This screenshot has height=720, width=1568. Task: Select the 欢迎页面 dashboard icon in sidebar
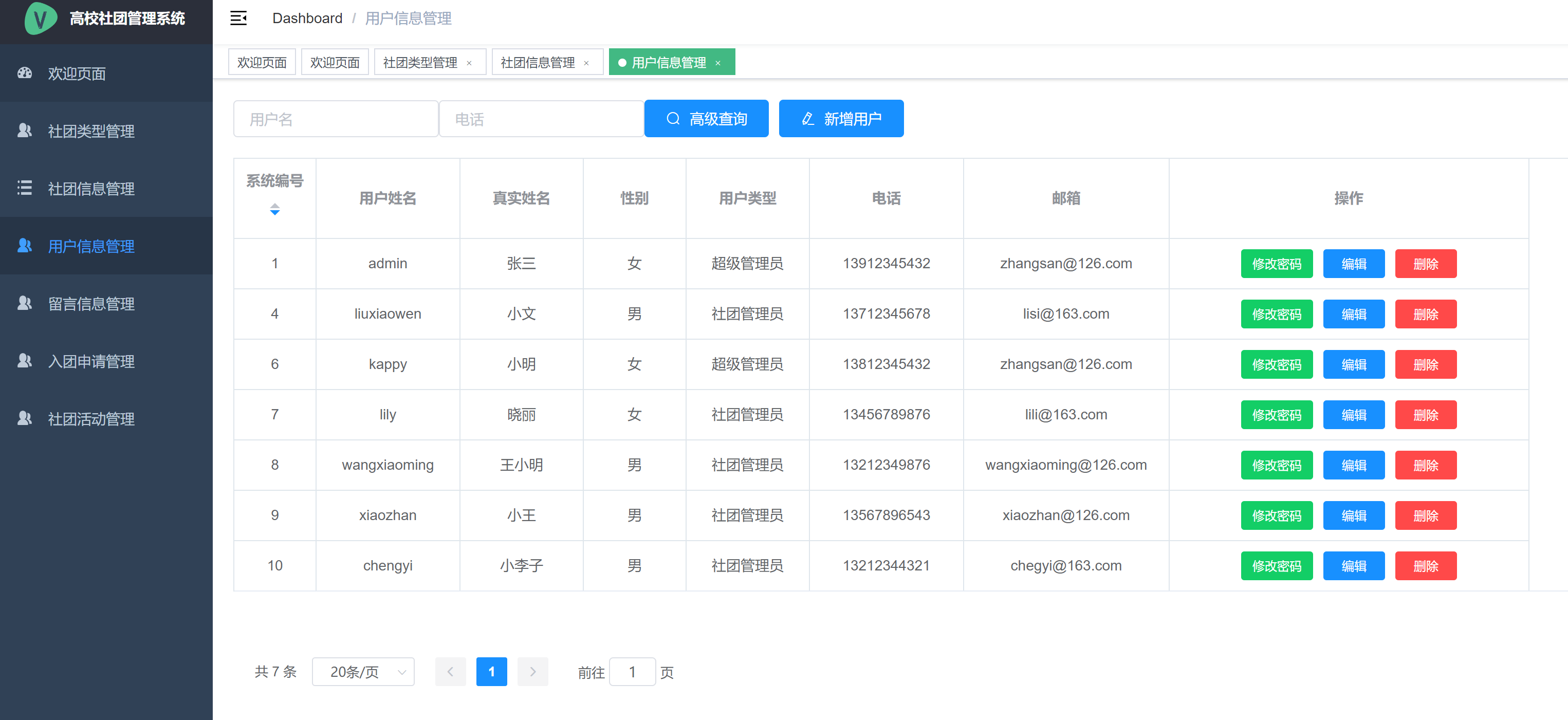24,73
